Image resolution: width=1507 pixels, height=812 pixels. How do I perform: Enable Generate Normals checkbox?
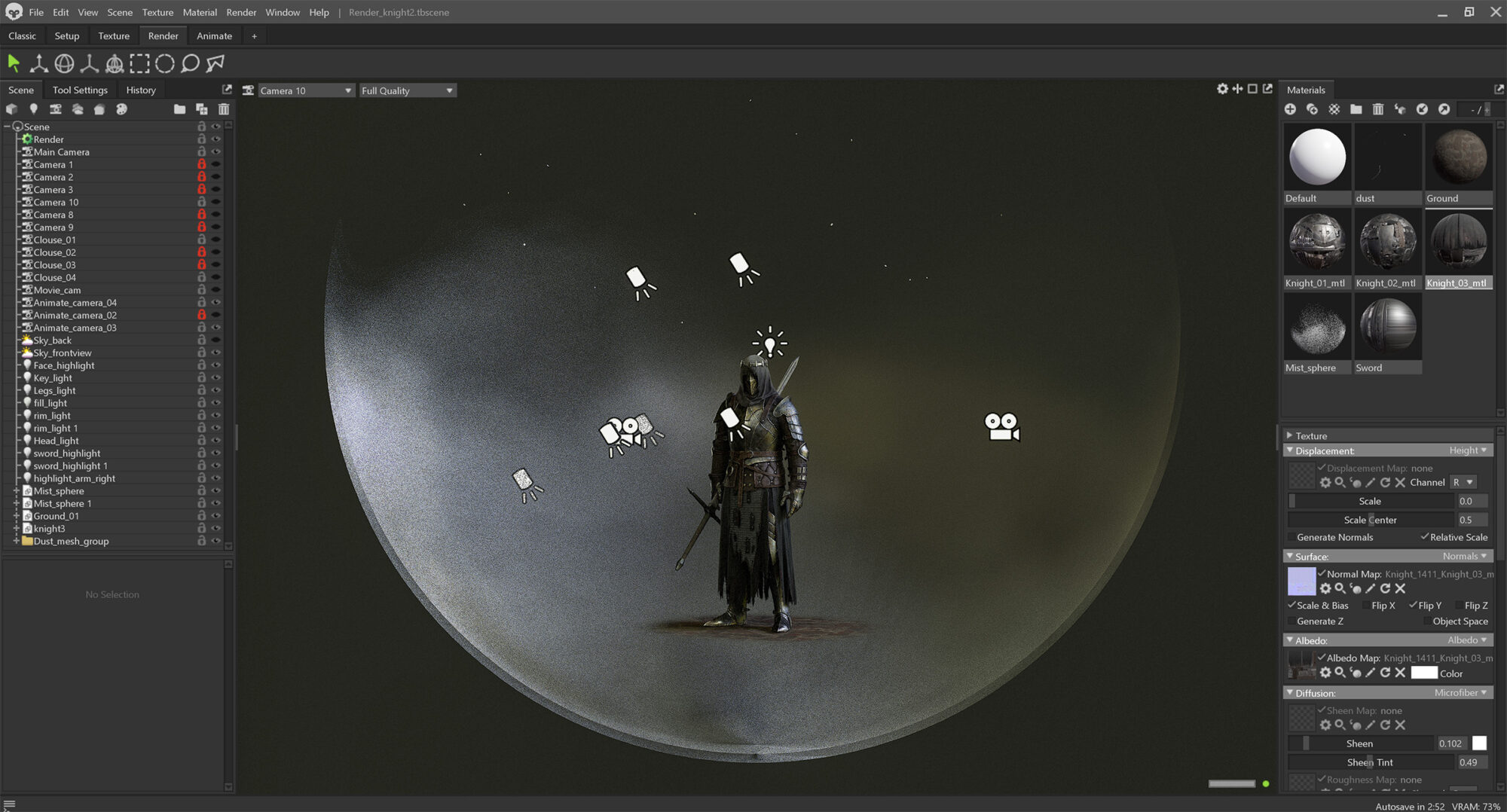click(x=1291, y=537)
